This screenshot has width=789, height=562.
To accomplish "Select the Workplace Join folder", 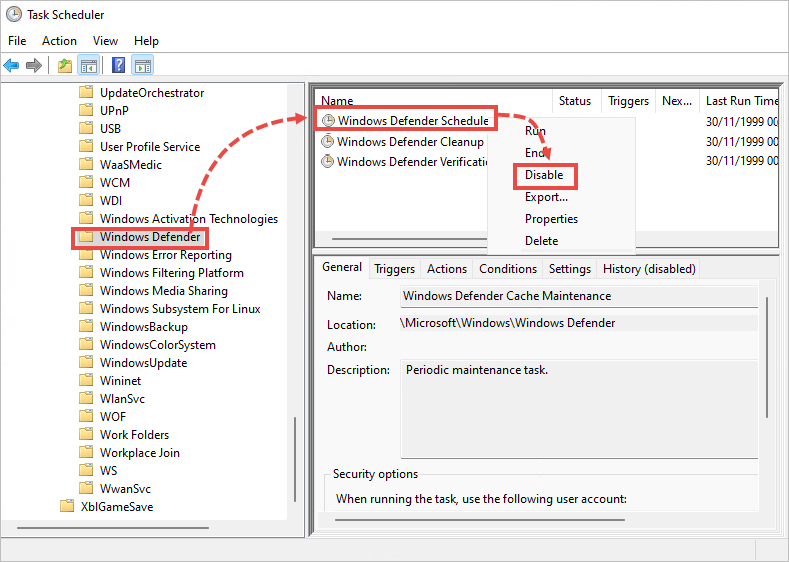I will tap(139, 453).
